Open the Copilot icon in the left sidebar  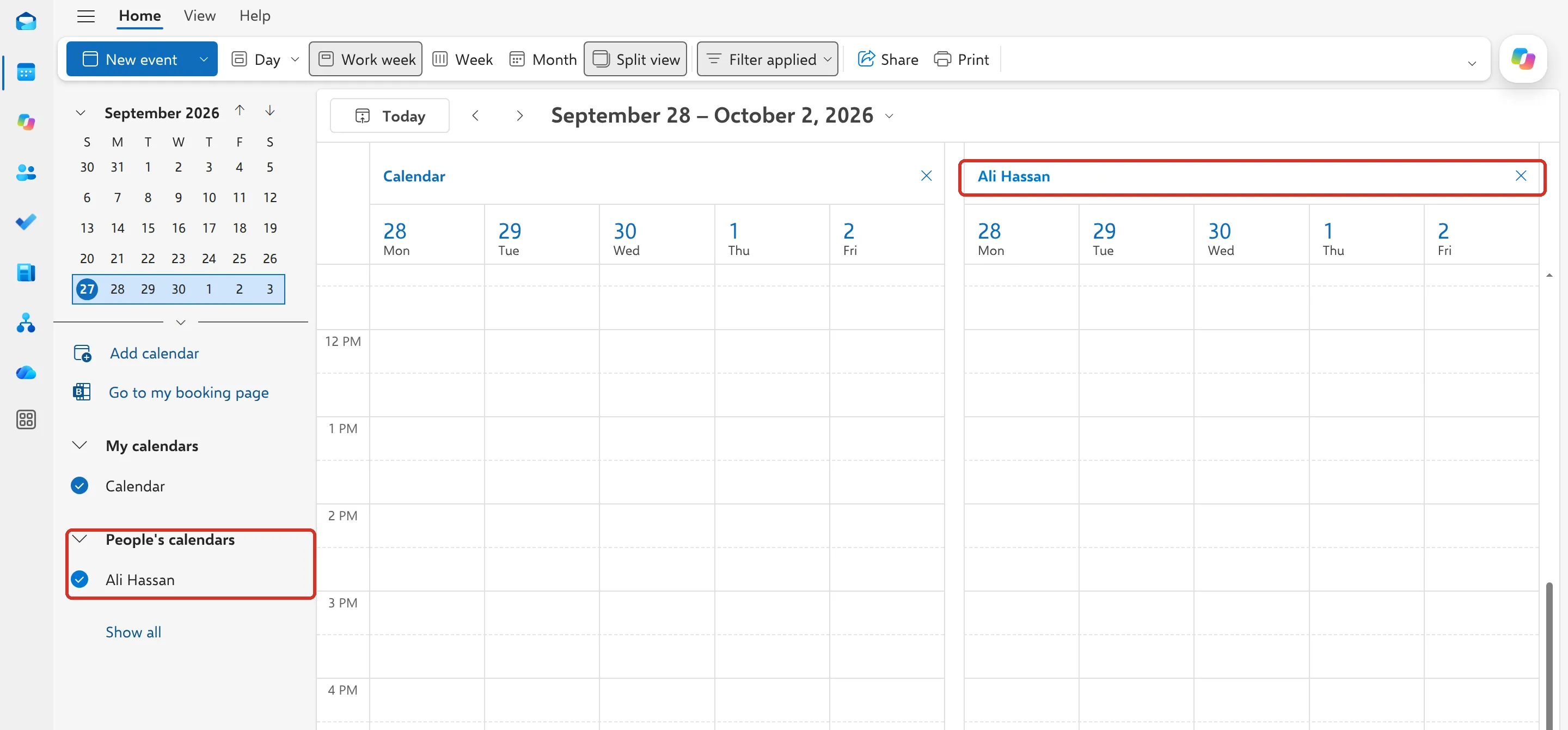click(x=26, y=122)
